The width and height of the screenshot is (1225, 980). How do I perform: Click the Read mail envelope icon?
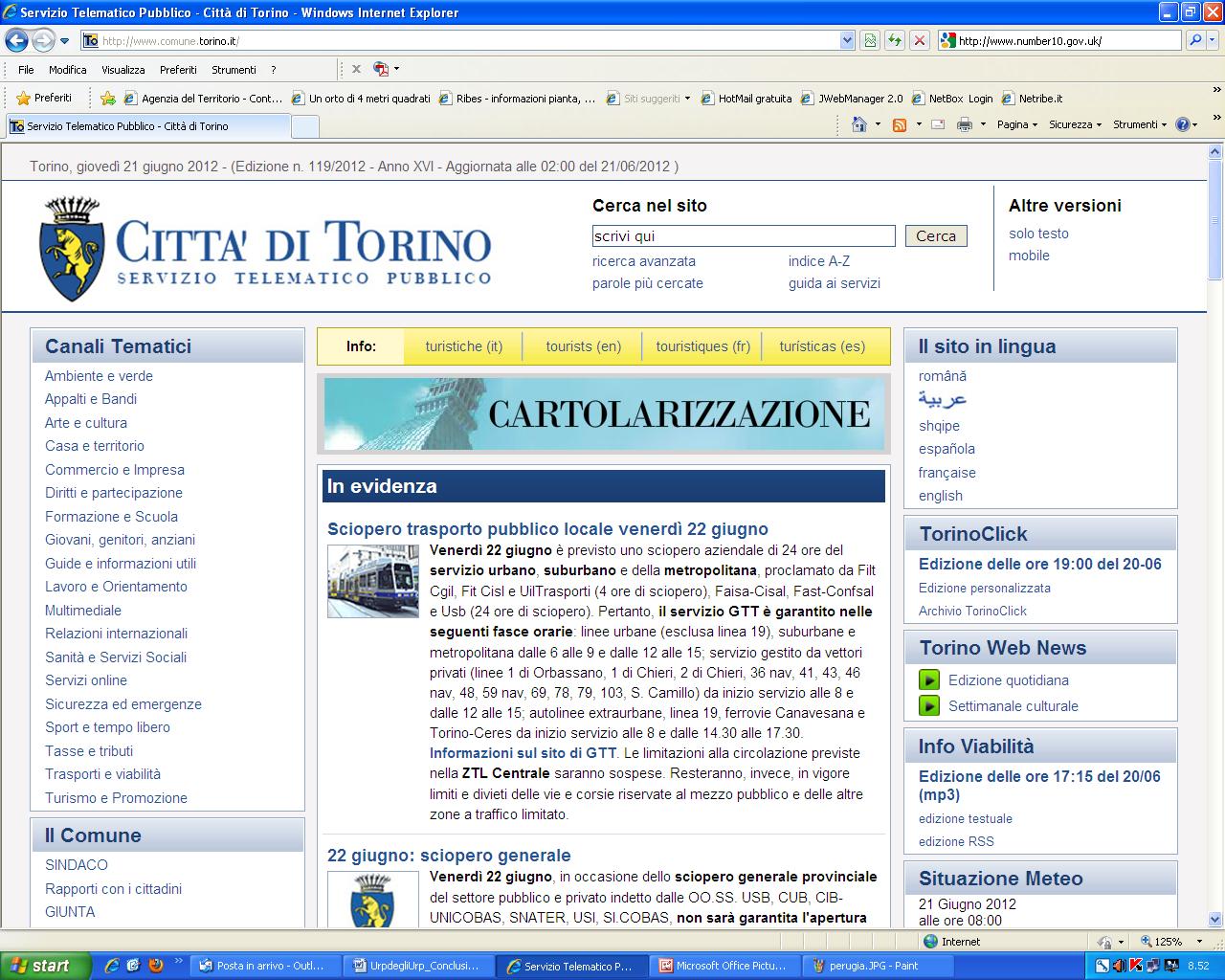(x=938, y=124)
